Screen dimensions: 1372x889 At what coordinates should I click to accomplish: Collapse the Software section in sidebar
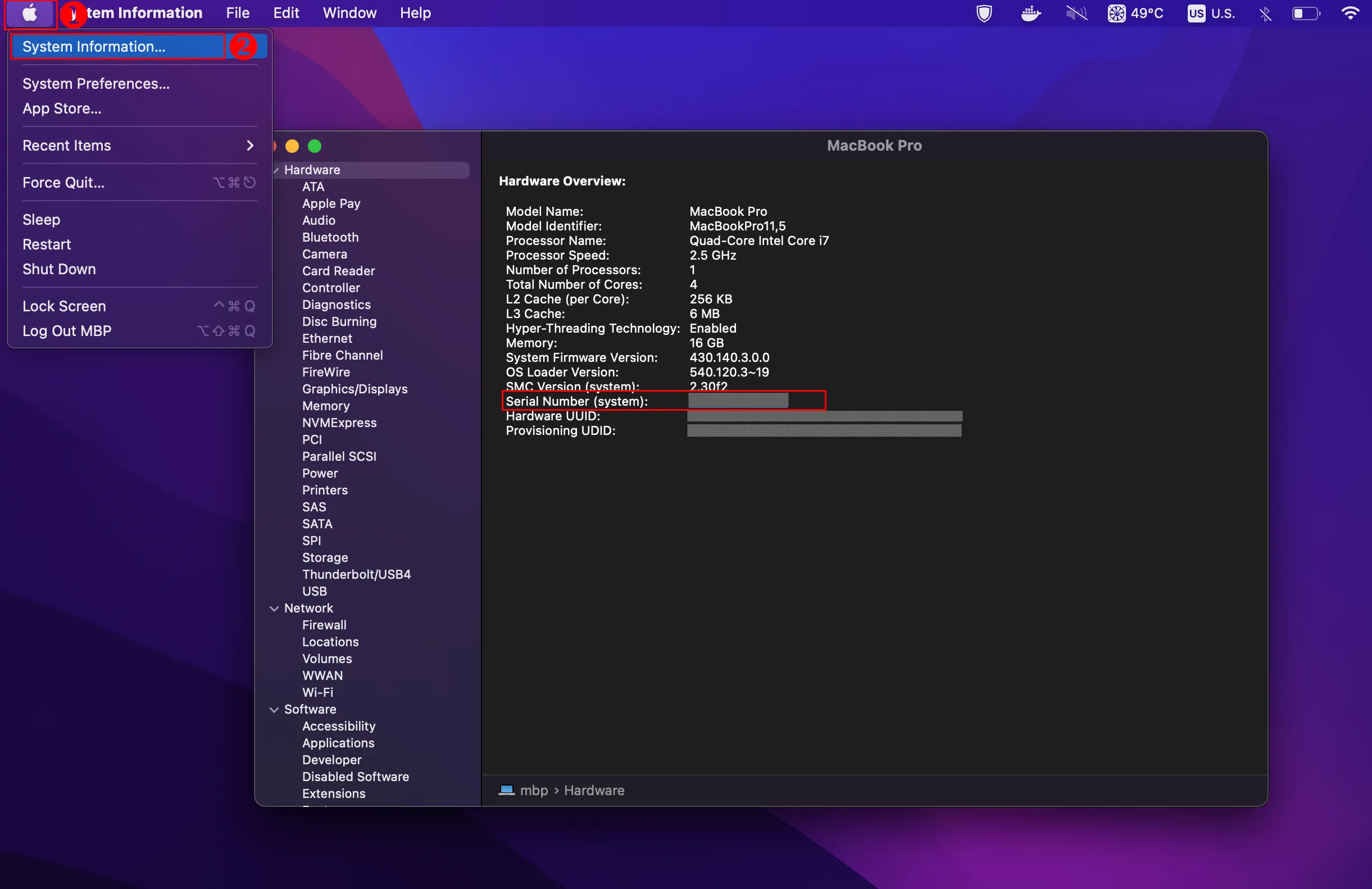tap(274, 709)
